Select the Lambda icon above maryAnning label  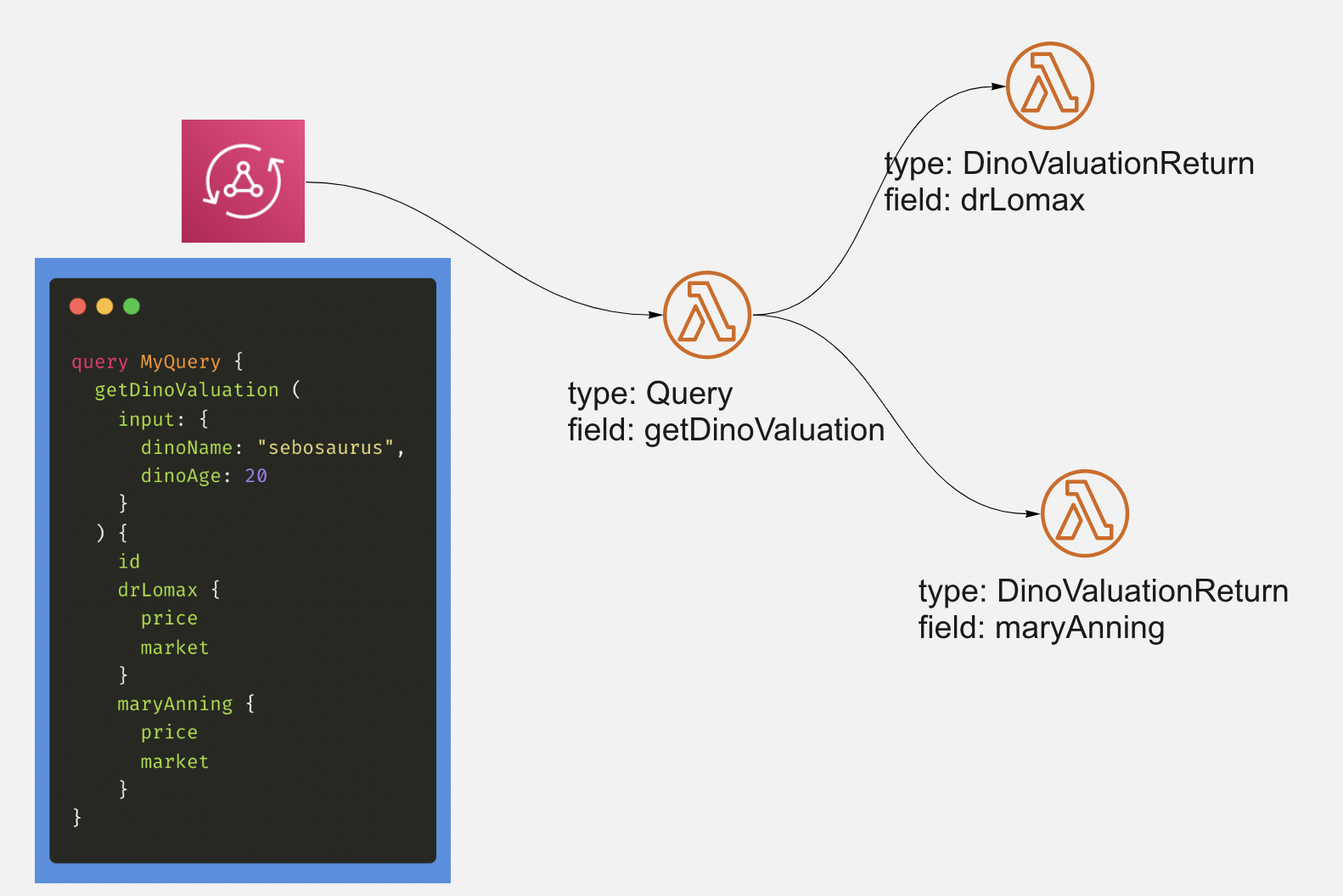point(1085,513)
